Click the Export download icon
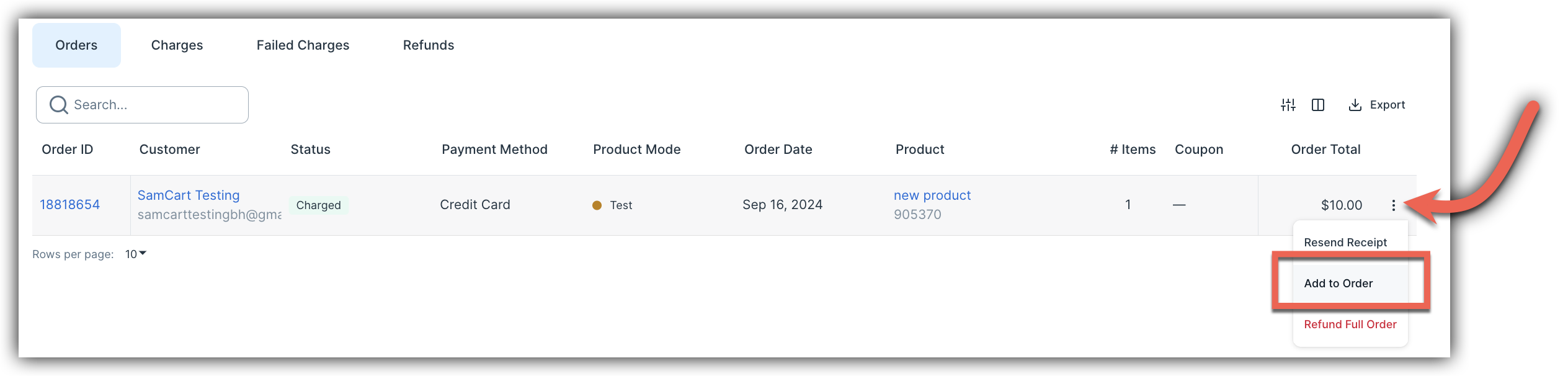This screenshot has height=376, width=1568. pos(1355,105)
